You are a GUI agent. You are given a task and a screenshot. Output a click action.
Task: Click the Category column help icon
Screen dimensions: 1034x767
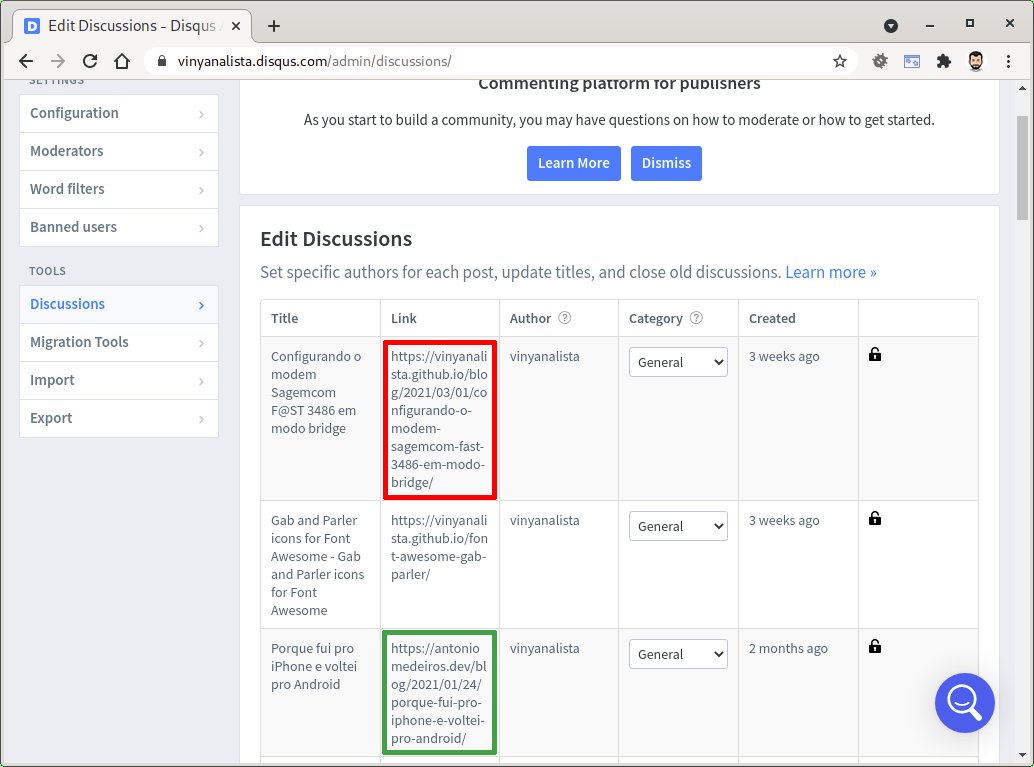(696, 318)
